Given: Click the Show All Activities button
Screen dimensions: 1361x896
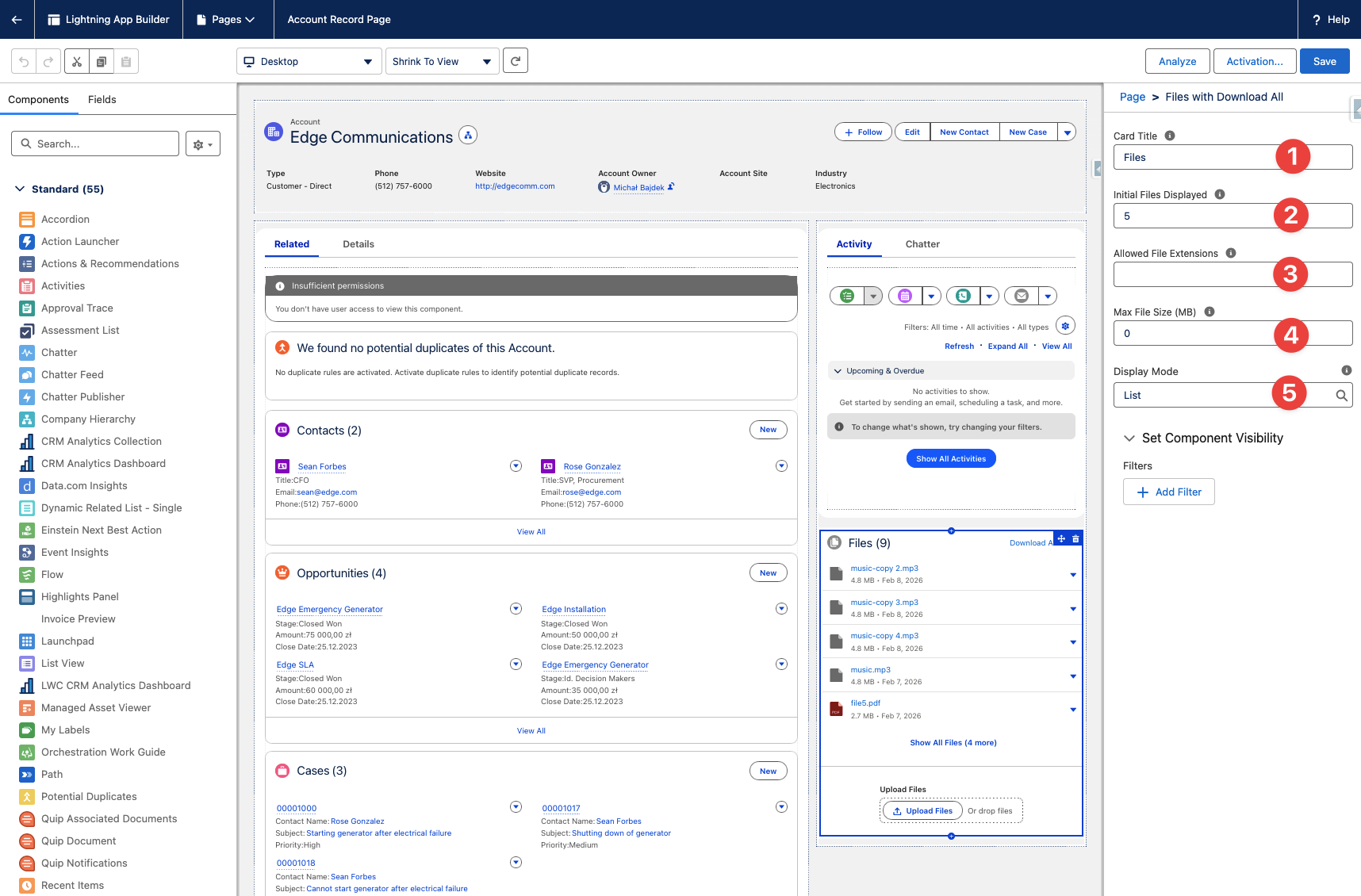Looking at the screenshot, I should pyautogui.click(x=950, y=458).
